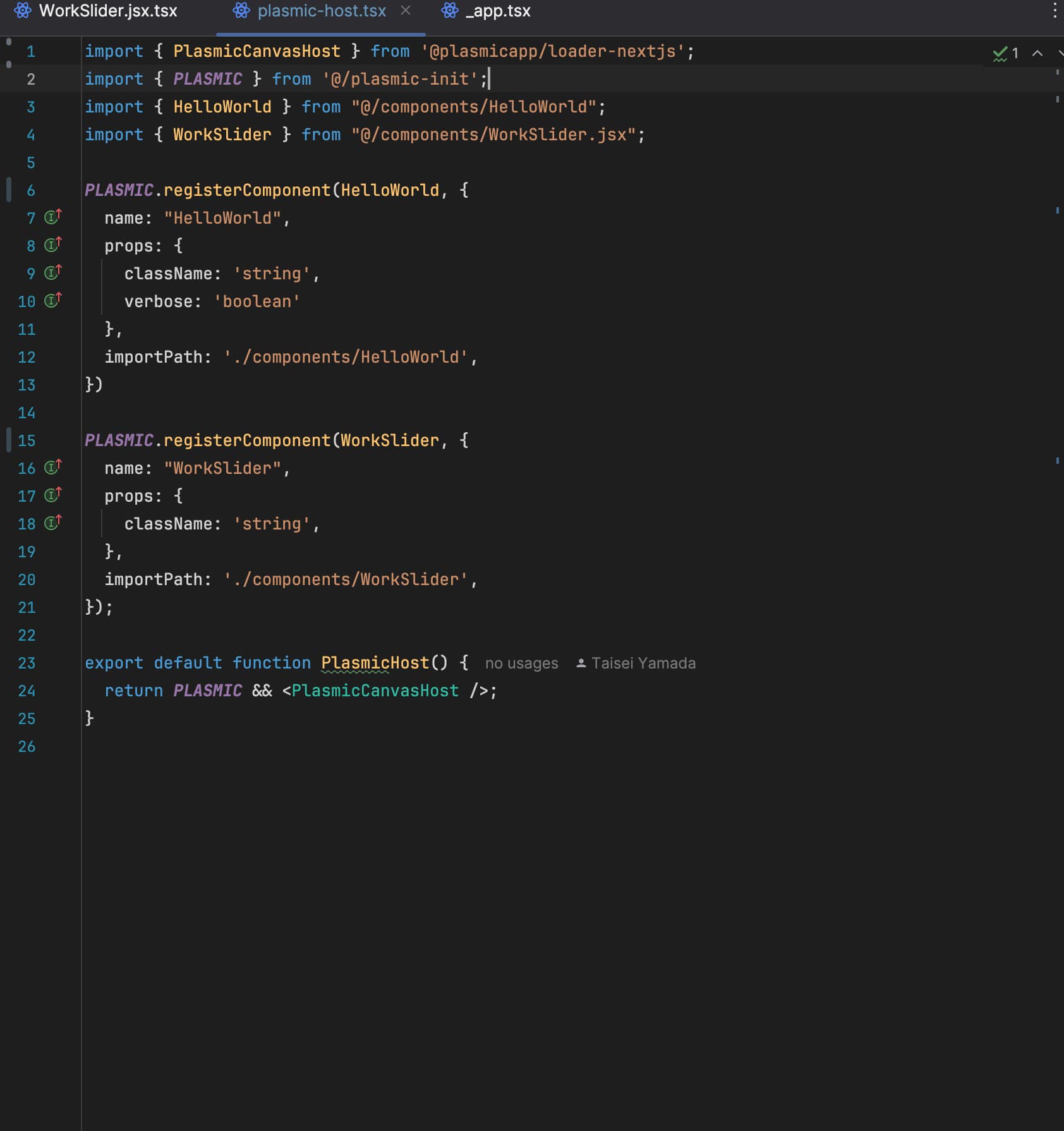Click the gutter icon next to verbose line 10
Screen dimensions: 1064x1131
[52, 301]
